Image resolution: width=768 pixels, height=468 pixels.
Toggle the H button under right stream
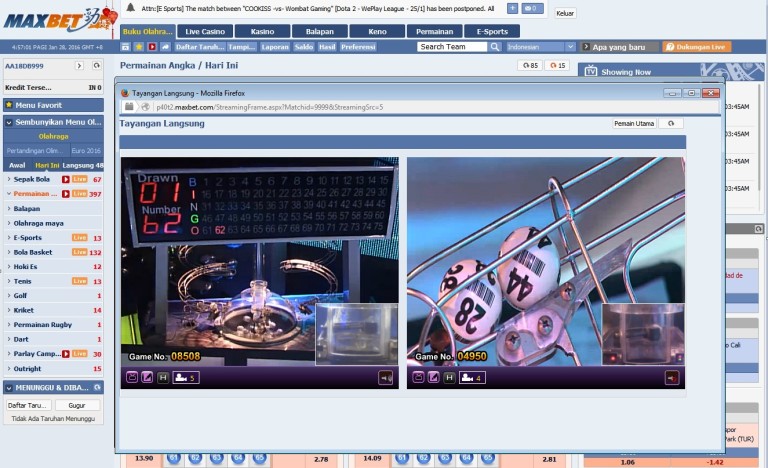449,377
